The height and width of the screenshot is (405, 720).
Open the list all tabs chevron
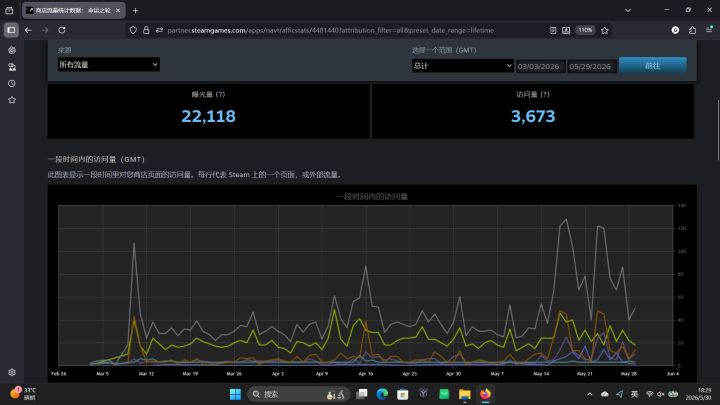[x=628, y=10]
